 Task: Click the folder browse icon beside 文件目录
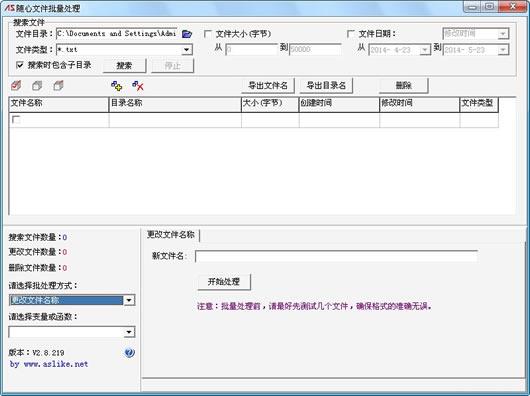pos(187,34)
